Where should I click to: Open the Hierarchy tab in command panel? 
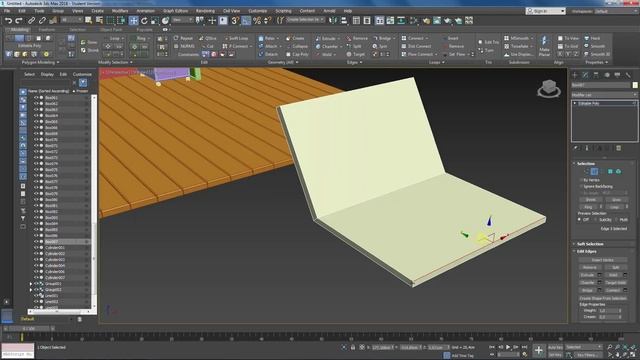click(596, 75)
